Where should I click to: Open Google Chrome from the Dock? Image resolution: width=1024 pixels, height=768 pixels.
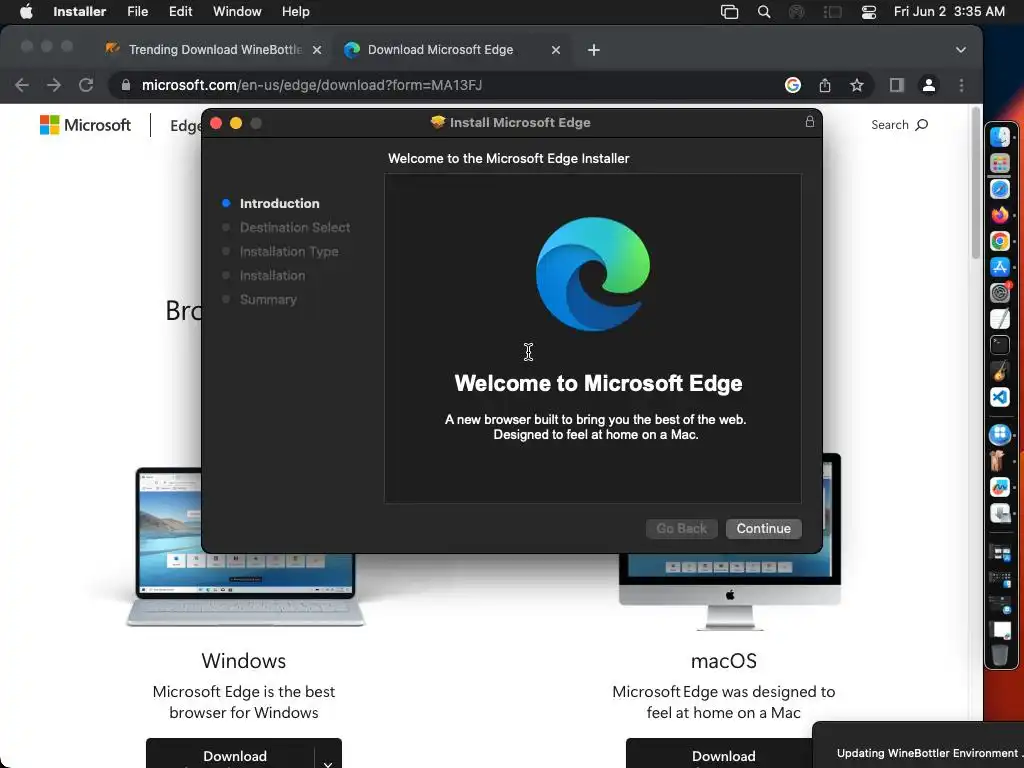point(1000,241)
